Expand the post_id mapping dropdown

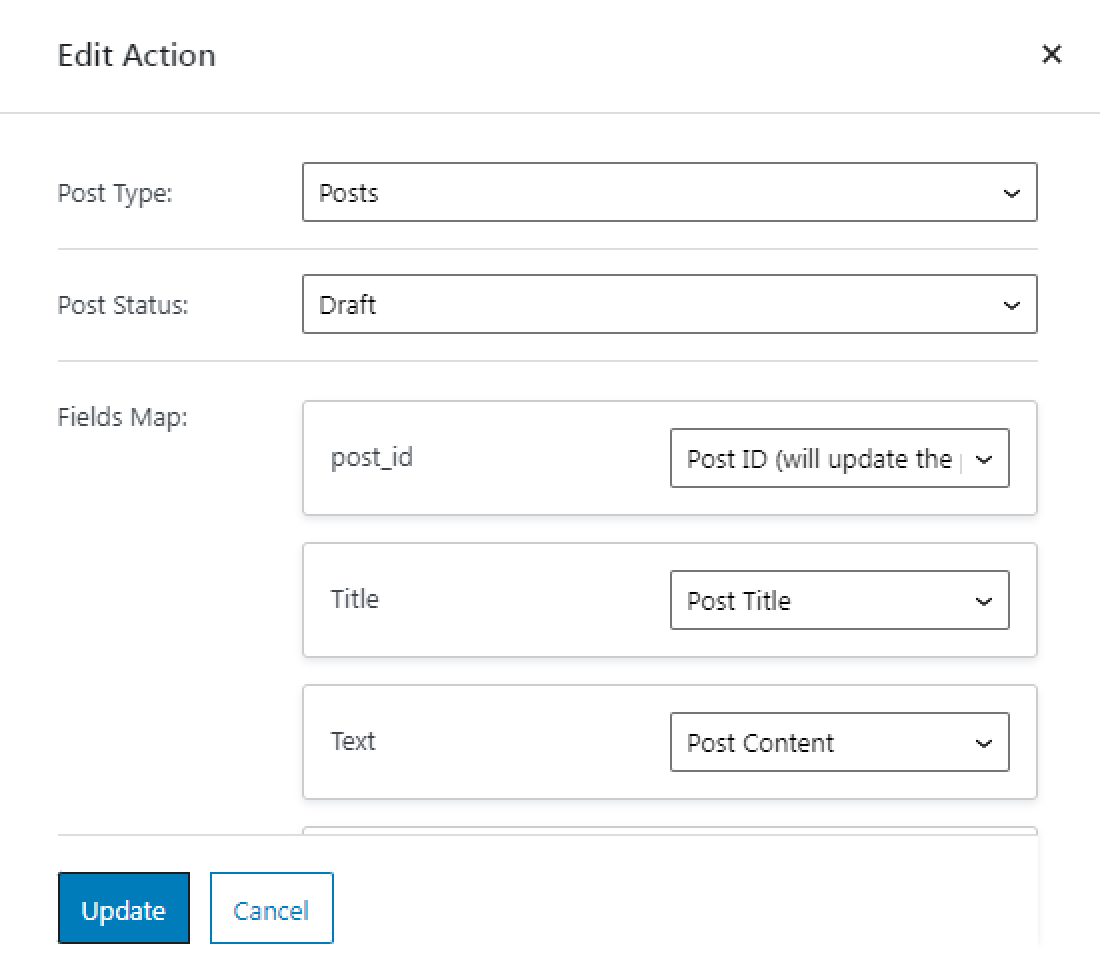pos(840,458)
